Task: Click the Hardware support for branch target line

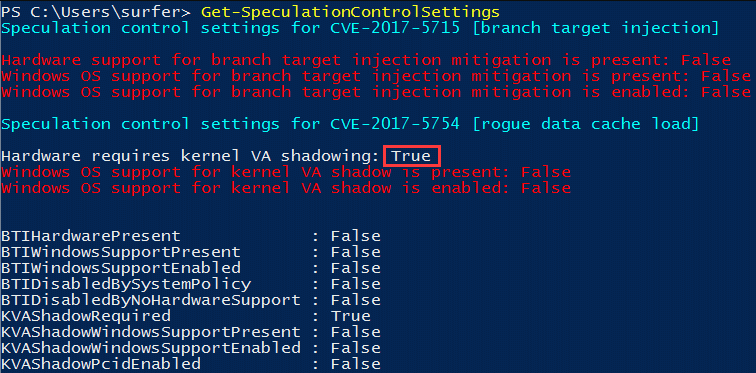Action: point(366,60)
